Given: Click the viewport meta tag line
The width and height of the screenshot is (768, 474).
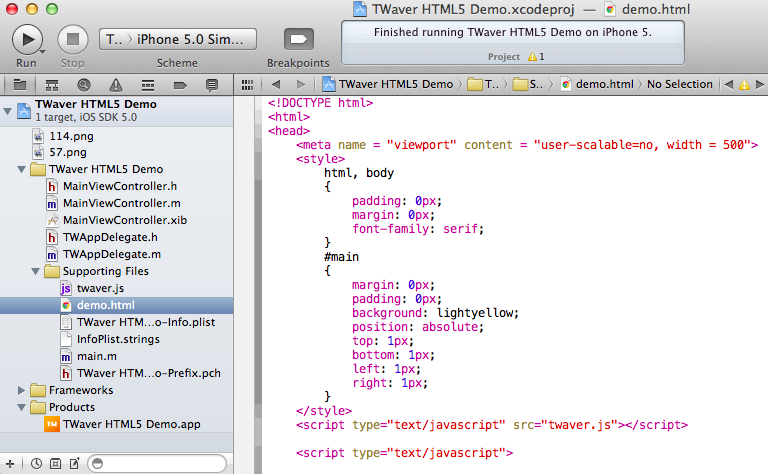Looking at the screenshot, I should (527, 145).
